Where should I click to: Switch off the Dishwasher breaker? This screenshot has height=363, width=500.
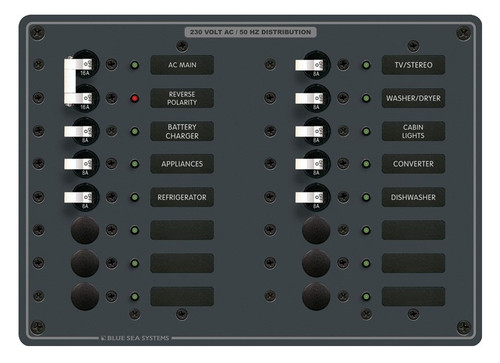click(309, 197)
